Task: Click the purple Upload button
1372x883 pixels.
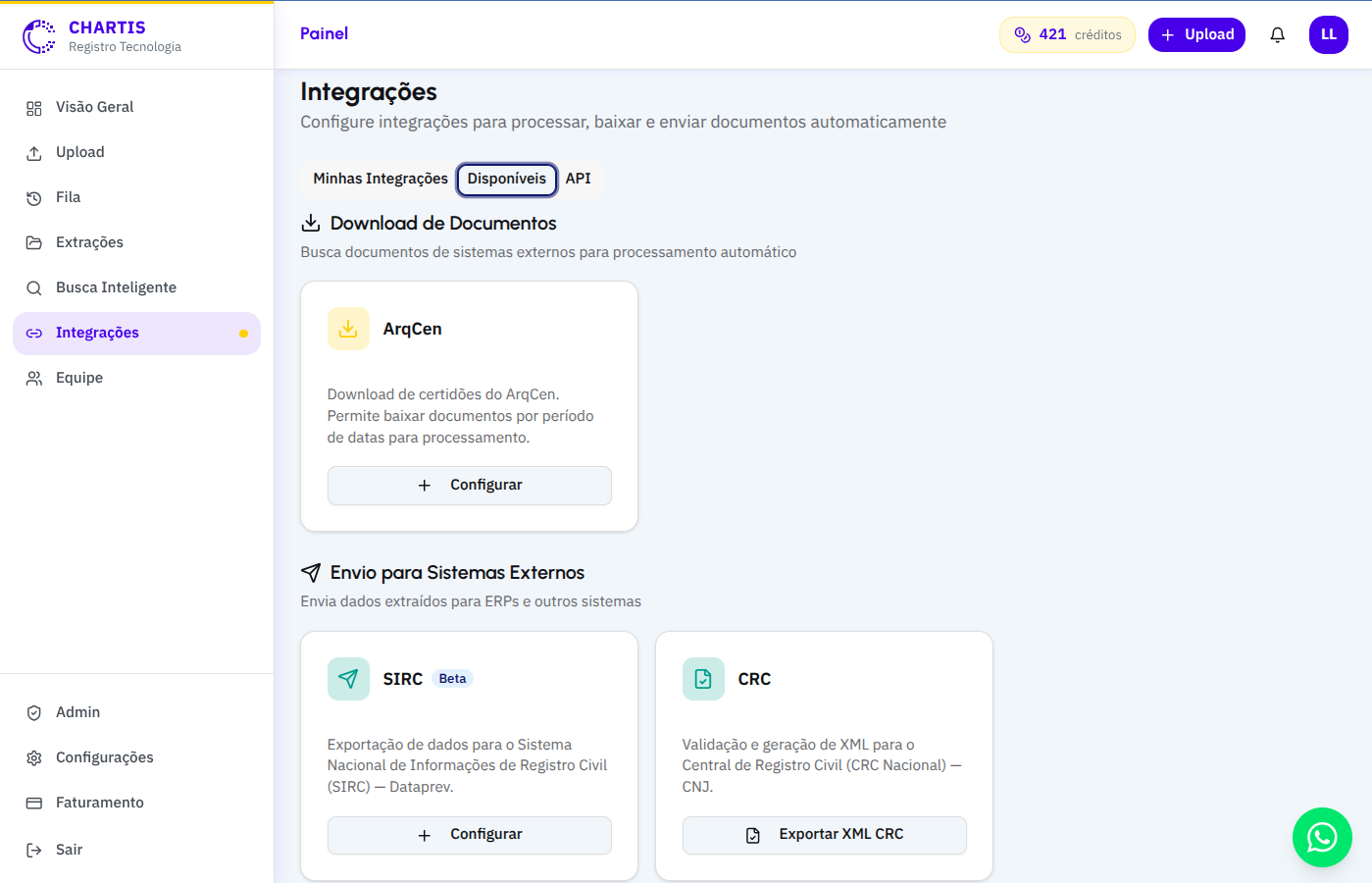Action: pyautogui.click(x=1196, y=34)
